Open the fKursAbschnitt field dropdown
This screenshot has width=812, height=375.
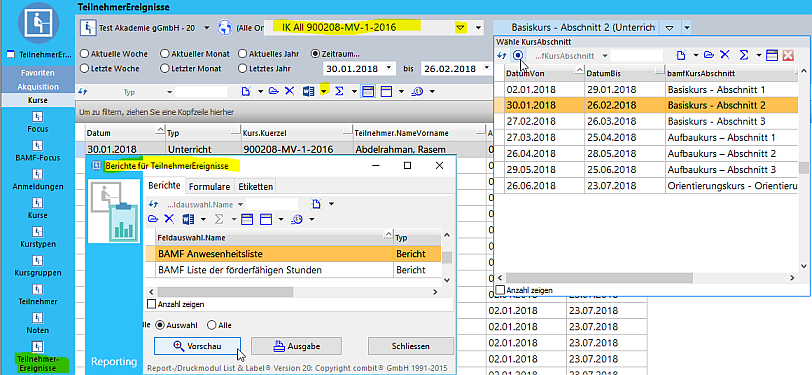click(x=604, y=55)
